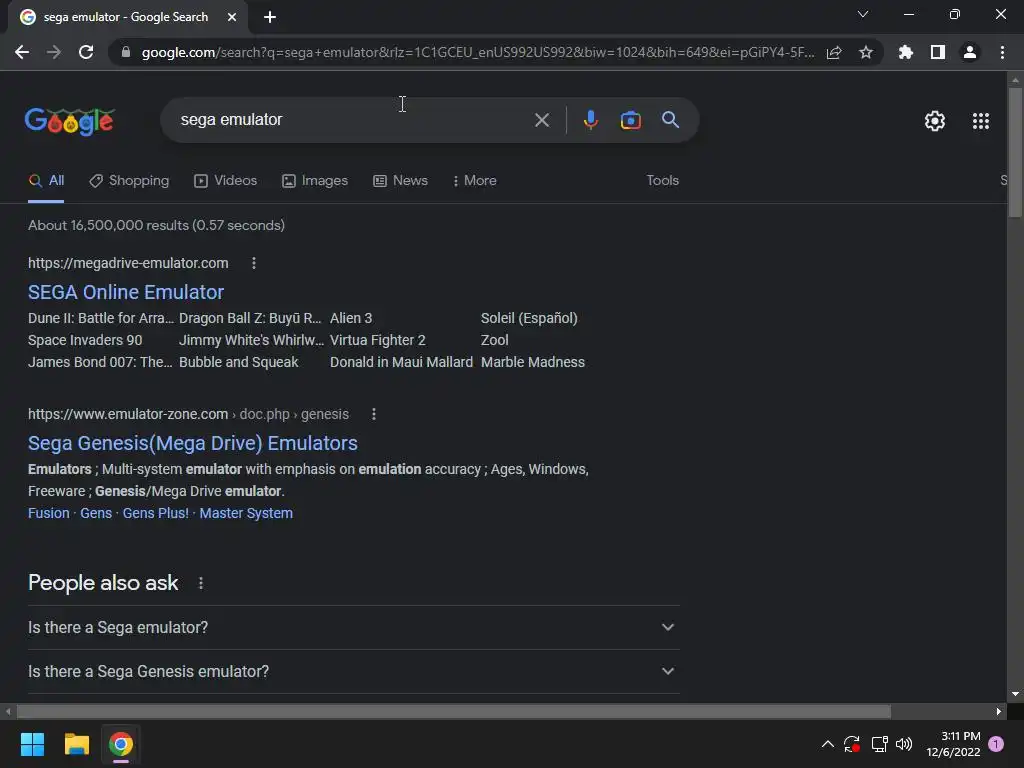
Task: Click the forward navigation arrow
Action: [54, 52]
